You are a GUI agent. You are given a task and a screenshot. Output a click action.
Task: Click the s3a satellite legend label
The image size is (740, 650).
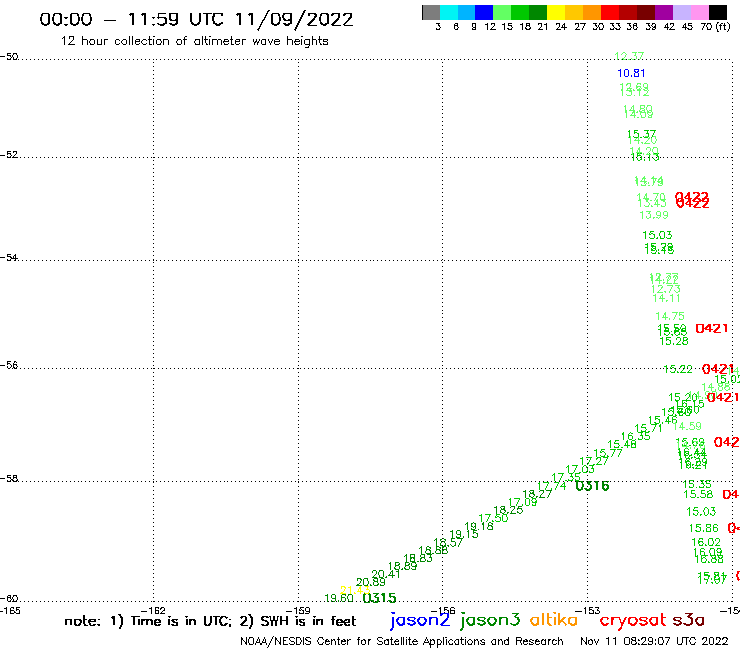click(689, 620)
